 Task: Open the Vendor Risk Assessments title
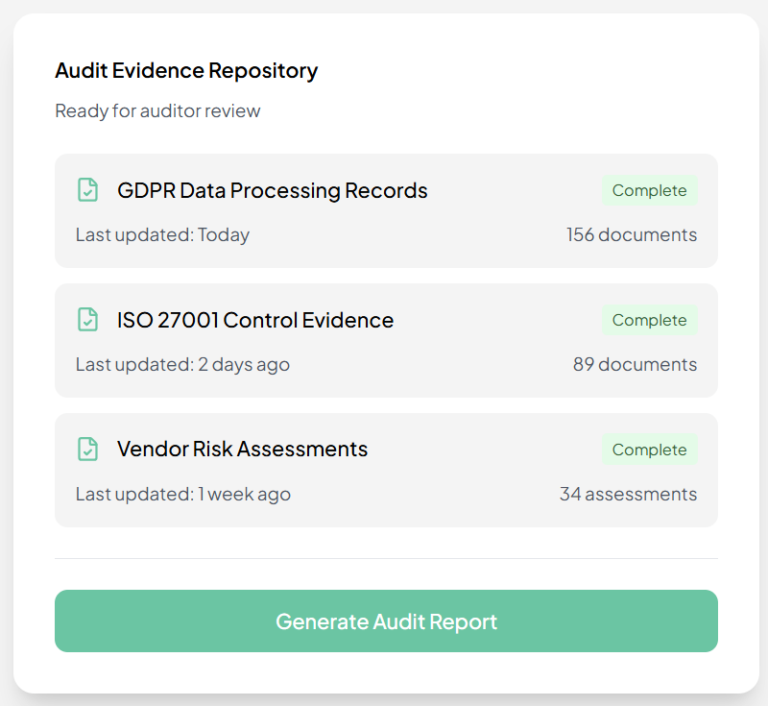[242, 449]
